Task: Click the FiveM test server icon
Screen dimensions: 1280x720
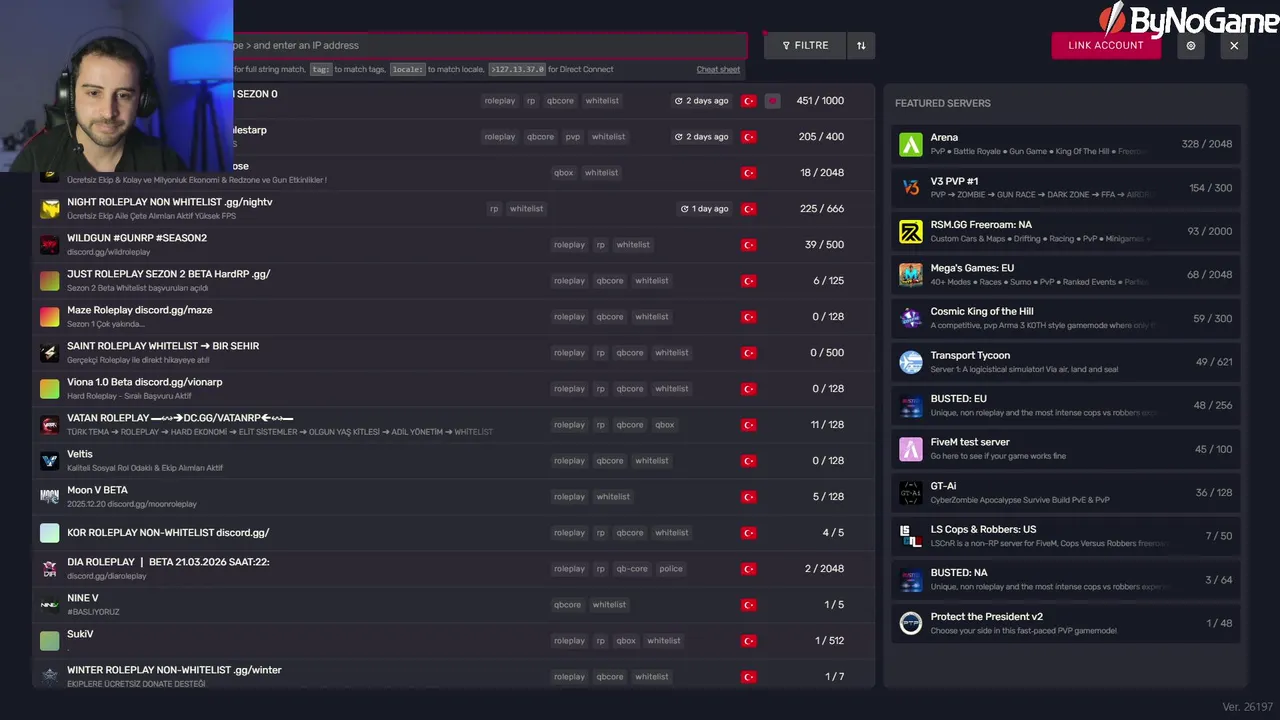Action: (911, 449)
